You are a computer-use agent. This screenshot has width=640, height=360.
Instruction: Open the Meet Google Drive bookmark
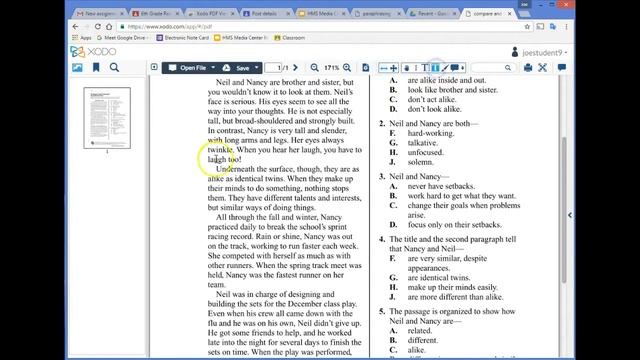(122, 38)
